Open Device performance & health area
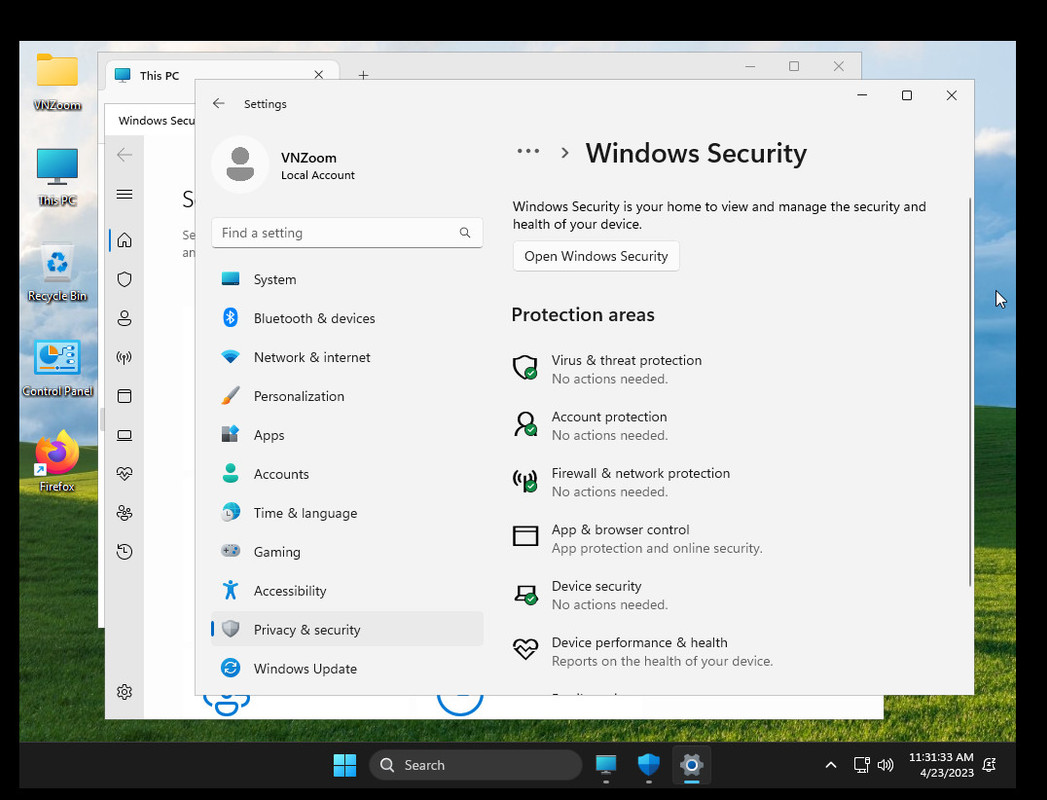Screen dimensions: 1047x800 coord(642,651)
